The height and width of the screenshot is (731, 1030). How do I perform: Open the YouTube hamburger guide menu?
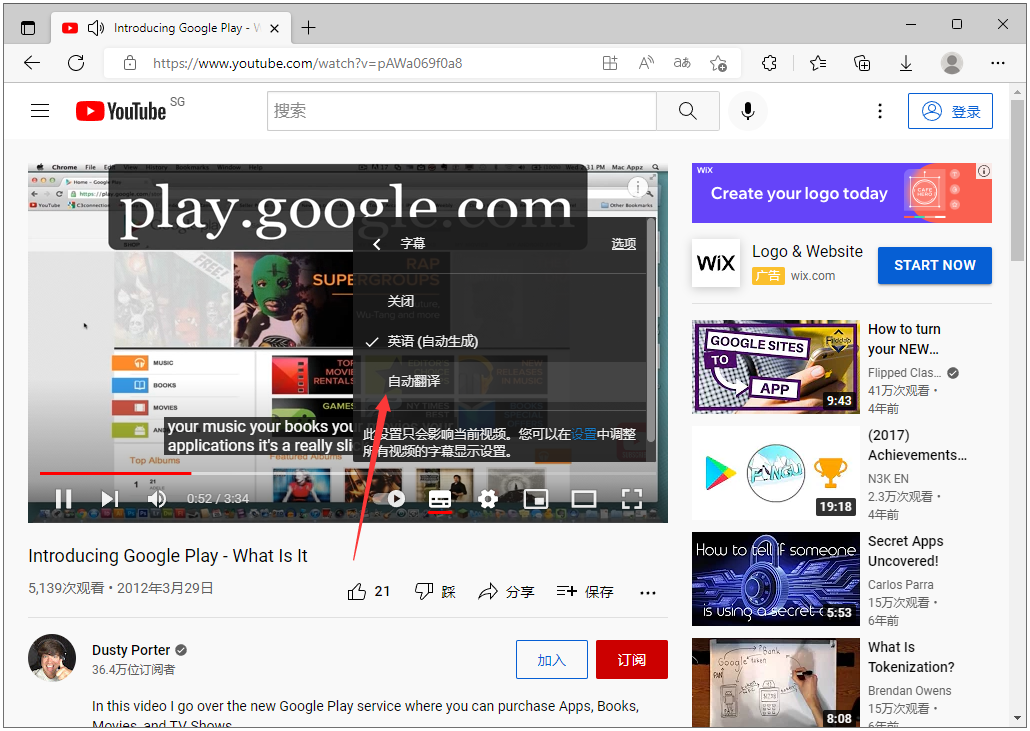point(40,111)
